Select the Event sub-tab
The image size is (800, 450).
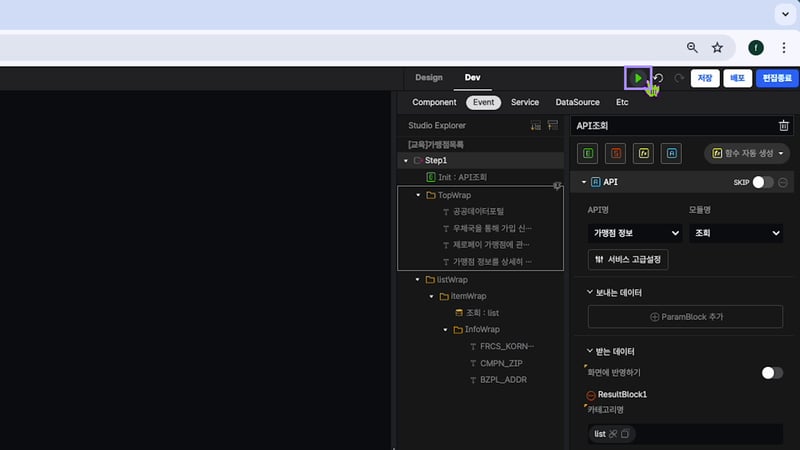(x=483, y=102)
